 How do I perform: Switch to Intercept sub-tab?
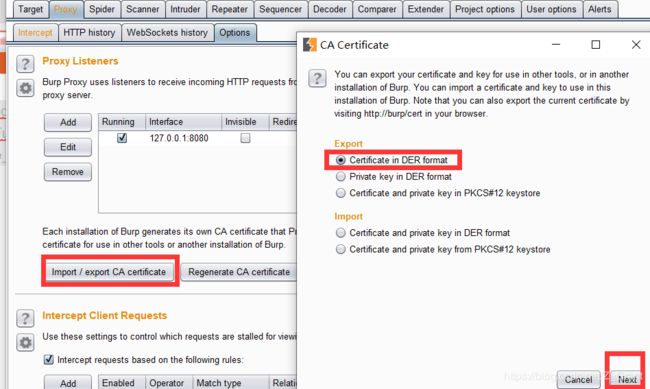(x=35, y=32)
